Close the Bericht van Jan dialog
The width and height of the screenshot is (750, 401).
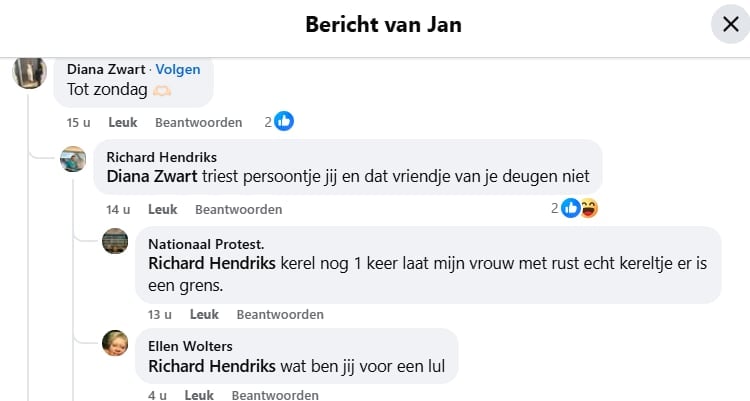point(729,24)
